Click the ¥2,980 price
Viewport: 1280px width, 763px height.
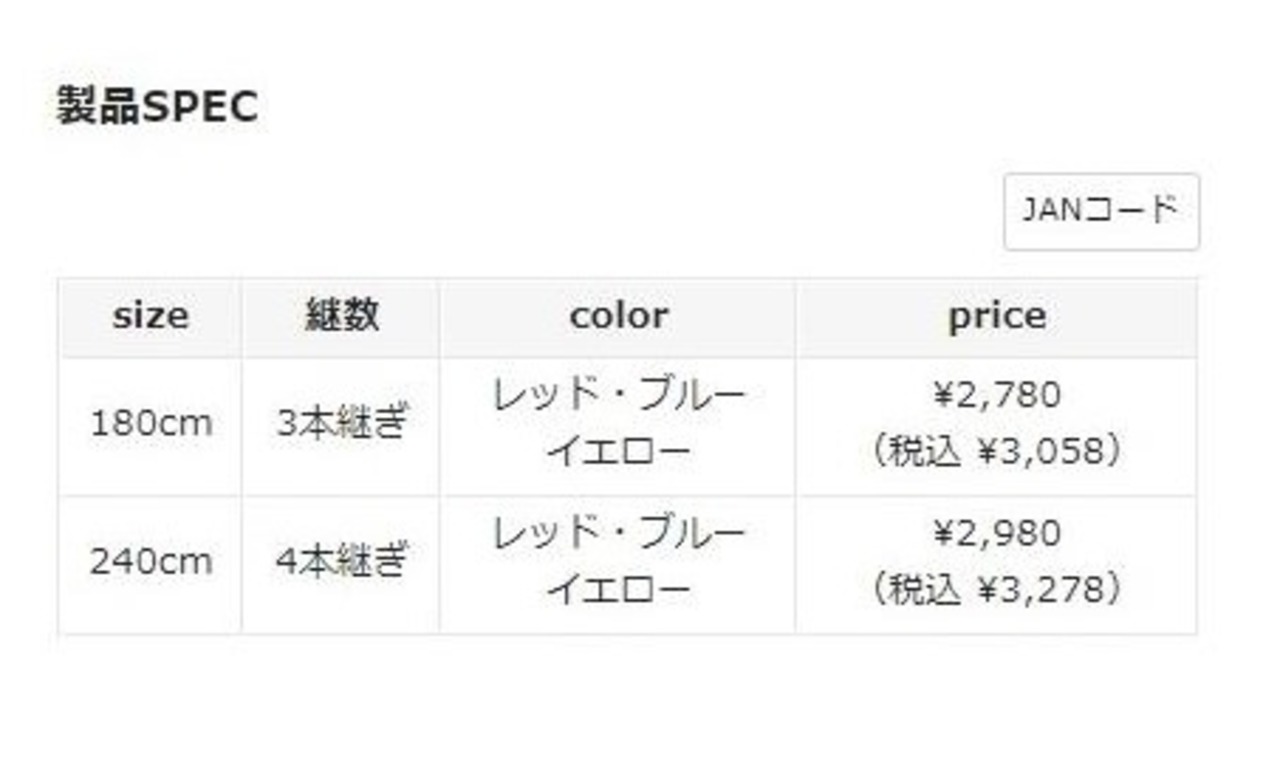pos(996,533)
